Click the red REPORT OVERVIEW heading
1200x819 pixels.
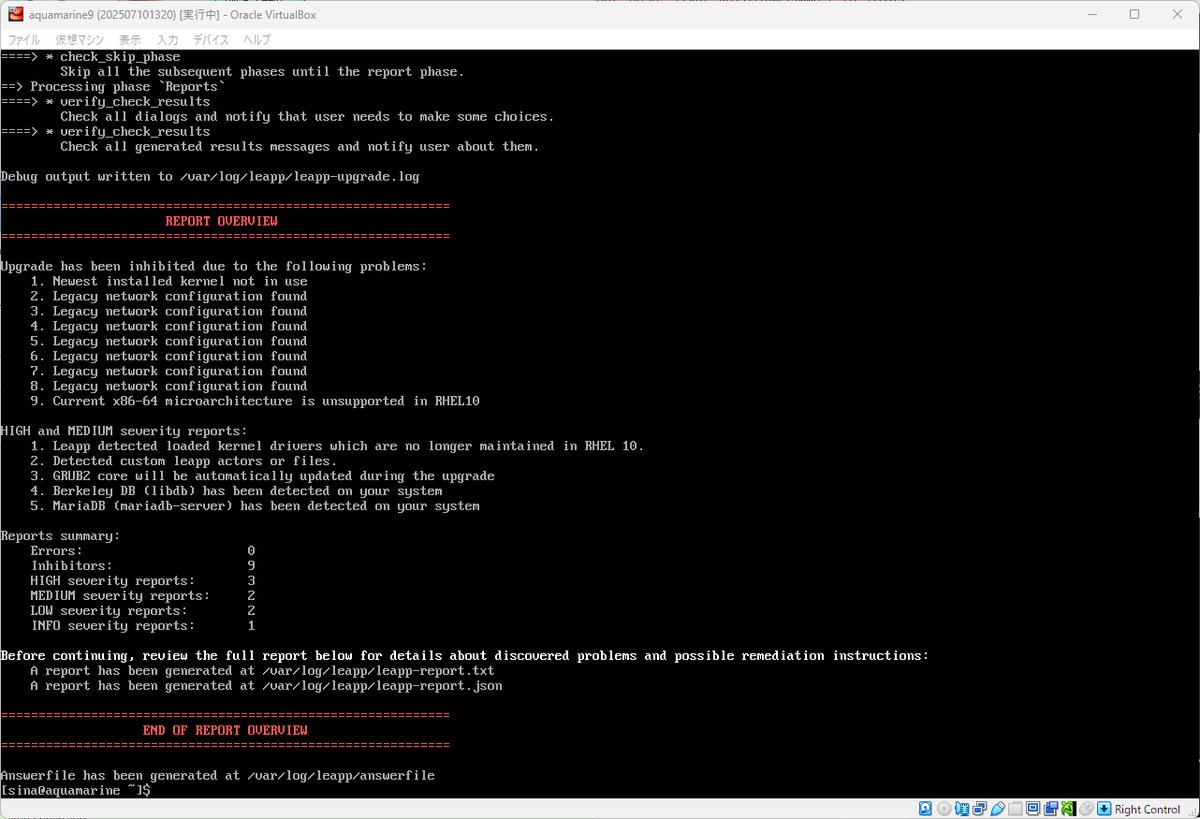click(x=221, y=221)
